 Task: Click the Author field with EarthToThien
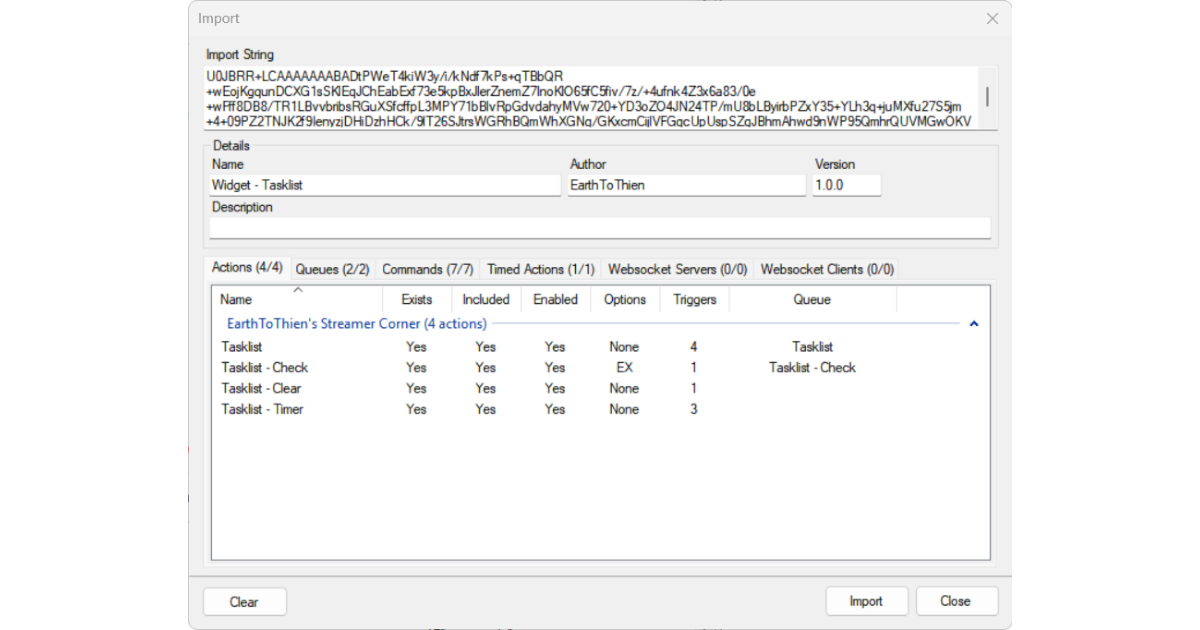(686, 185)
